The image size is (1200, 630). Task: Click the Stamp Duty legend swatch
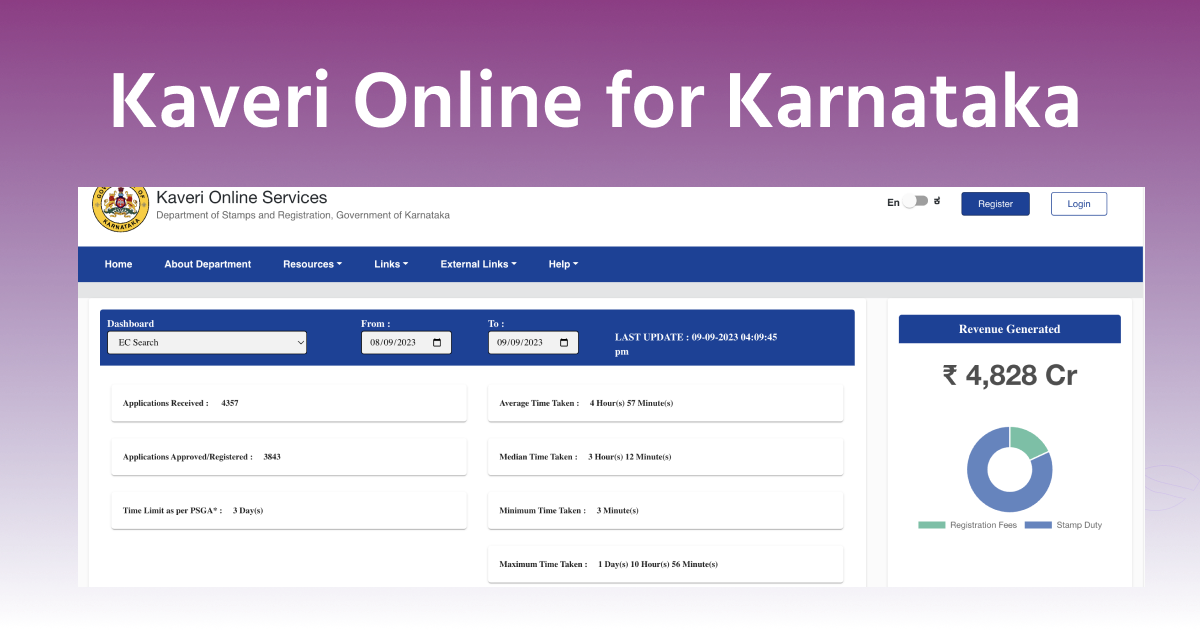coord(1038,524)
